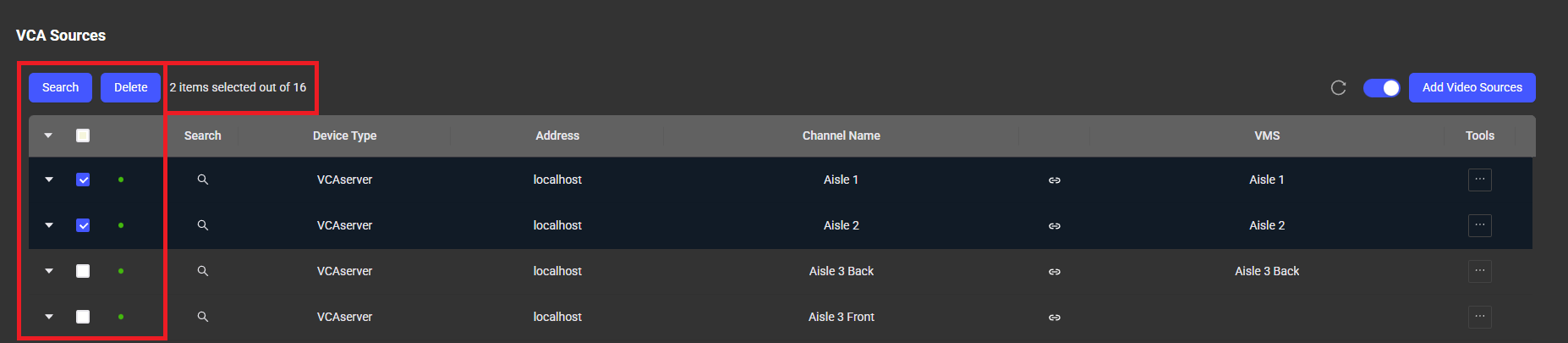Image resolution: width=1568 pixels, height=343 pixels.
Task: Expand all rows using header arrow
Action: (48, 136)
